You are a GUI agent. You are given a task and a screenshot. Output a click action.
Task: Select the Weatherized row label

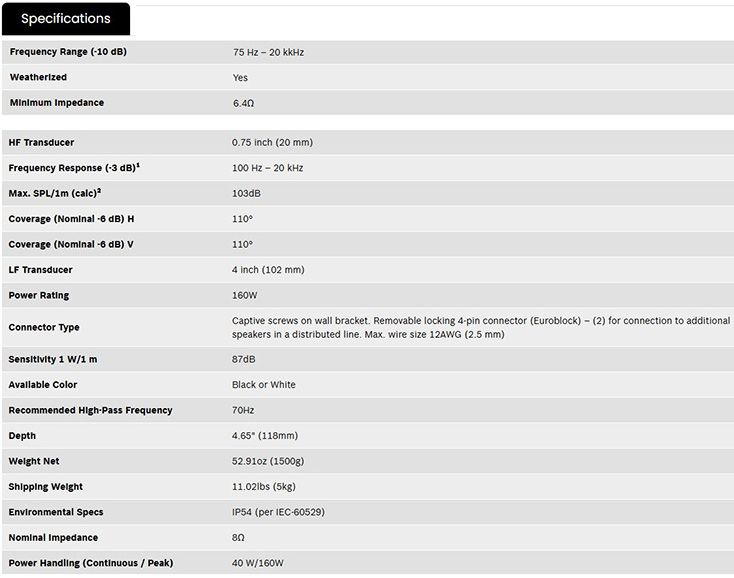pyautogui.click(x=38, y=77)
